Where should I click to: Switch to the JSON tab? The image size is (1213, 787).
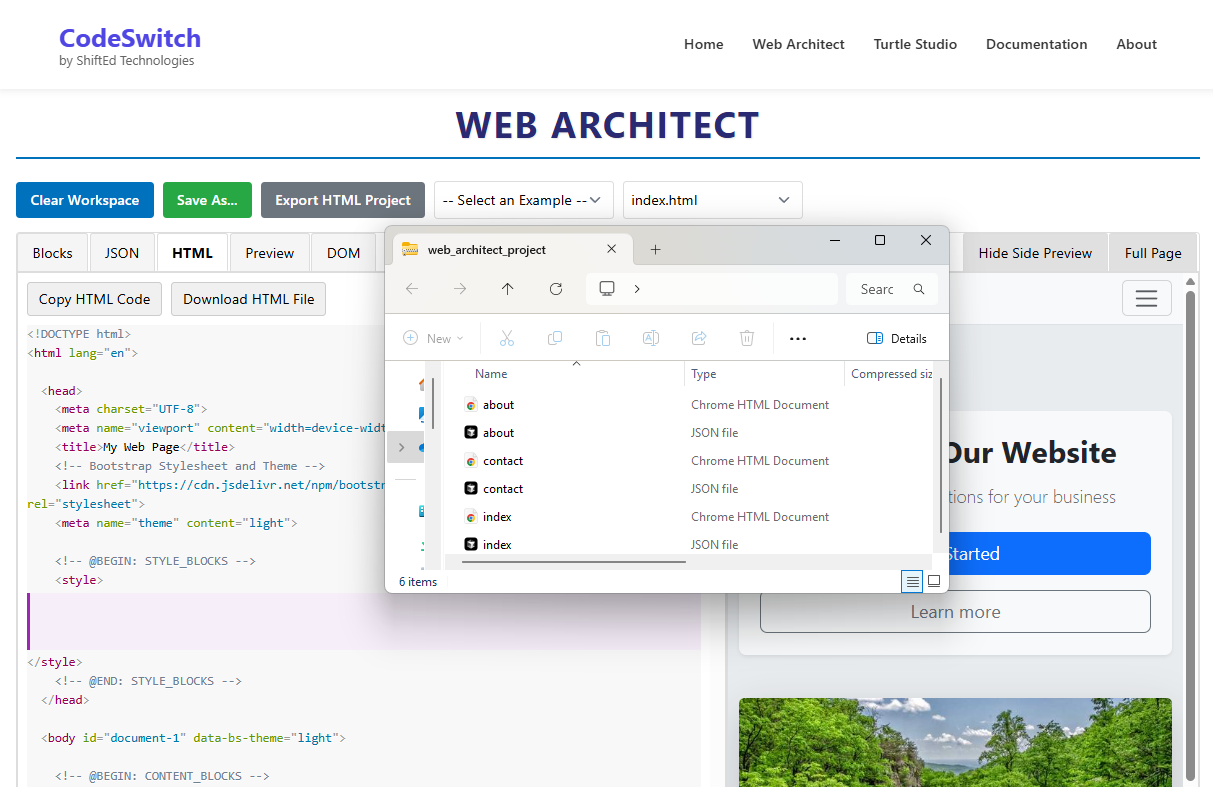[x=122, y=253]
